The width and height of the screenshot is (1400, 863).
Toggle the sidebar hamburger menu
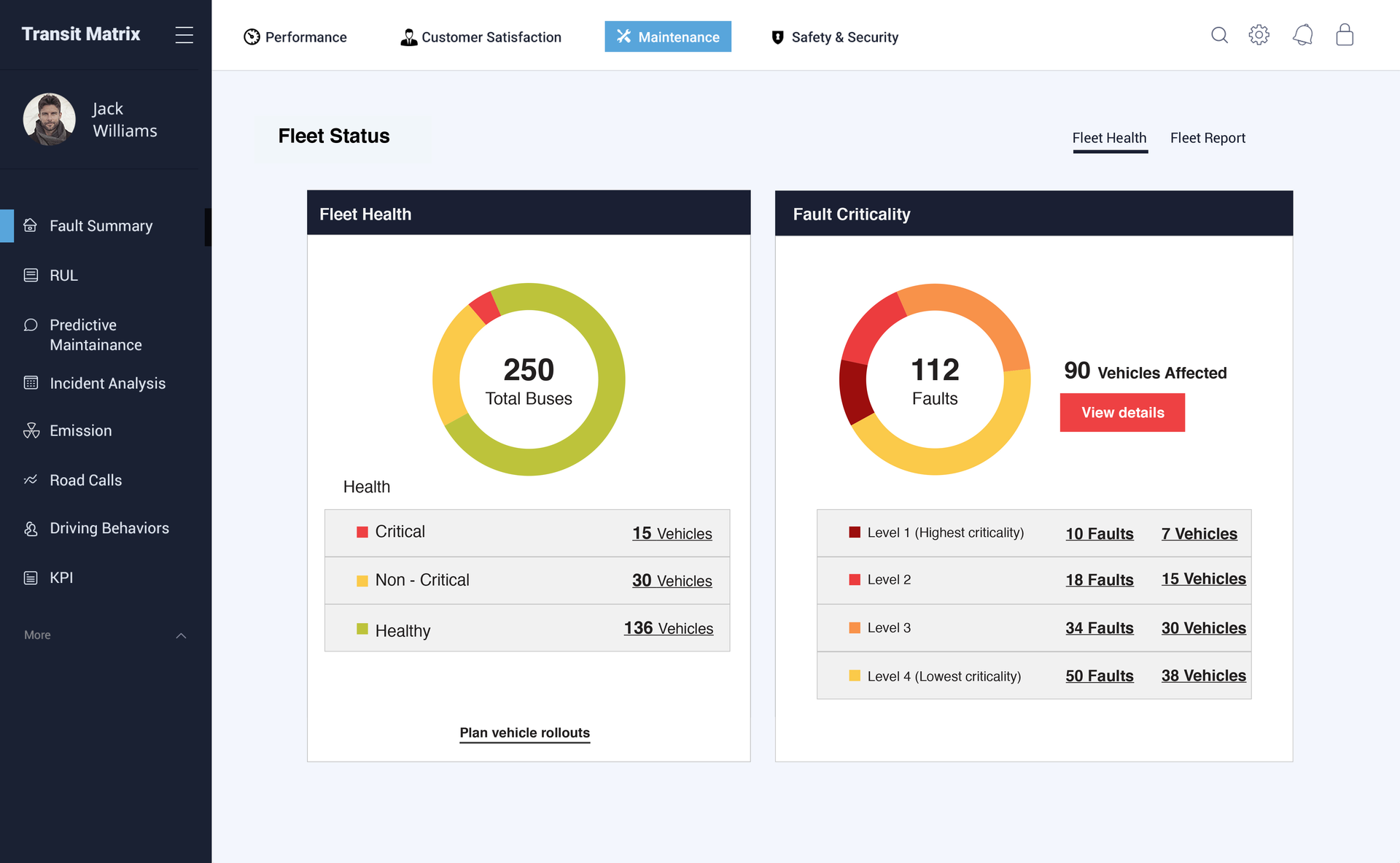tap(184, 34)
